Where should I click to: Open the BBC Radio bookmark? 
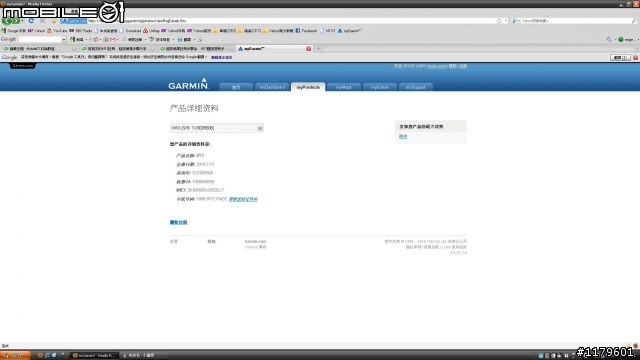(x=81, y=31)
